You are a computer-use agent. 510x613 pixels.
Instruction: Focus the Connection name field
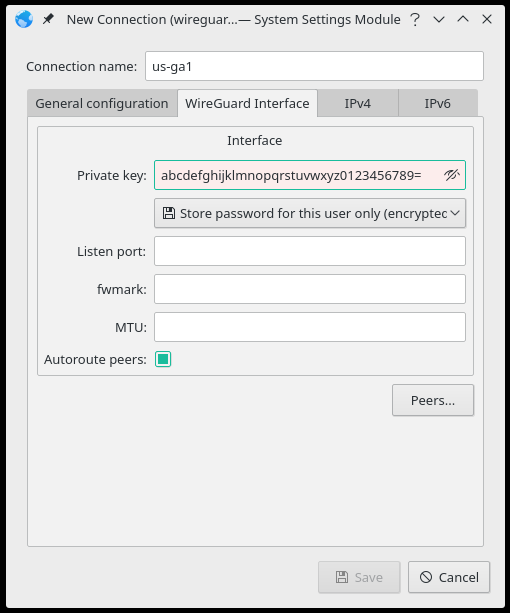coord(314,66)
